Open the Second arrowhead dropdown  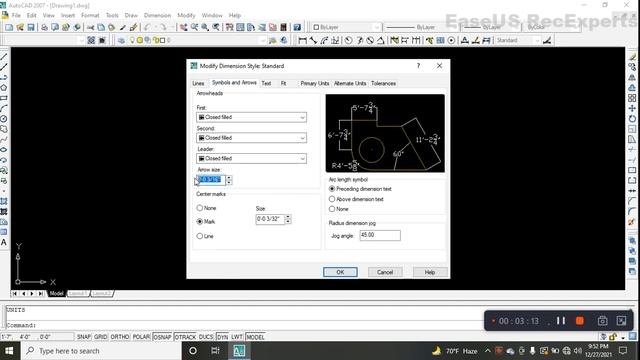click(251, 138)
